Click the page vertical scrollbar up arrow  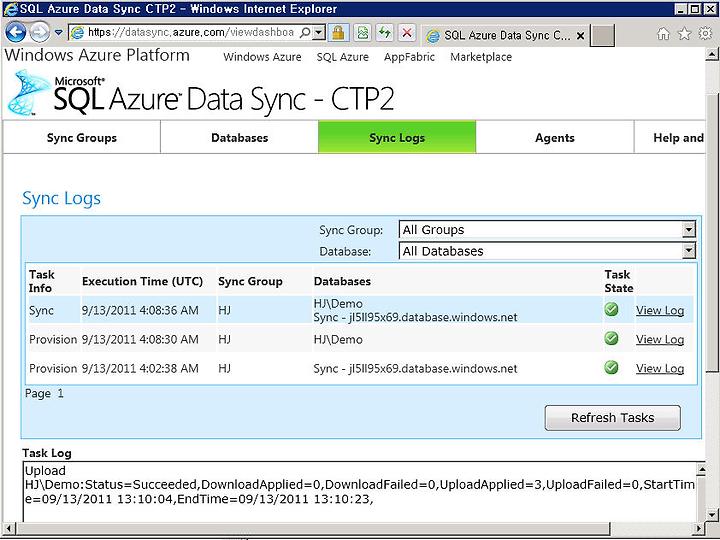coord(712,54)
